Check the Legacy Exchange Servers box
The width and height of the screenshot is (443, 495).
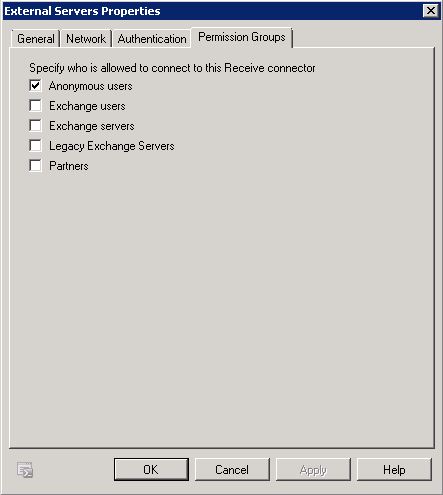(x=35, y=146)
